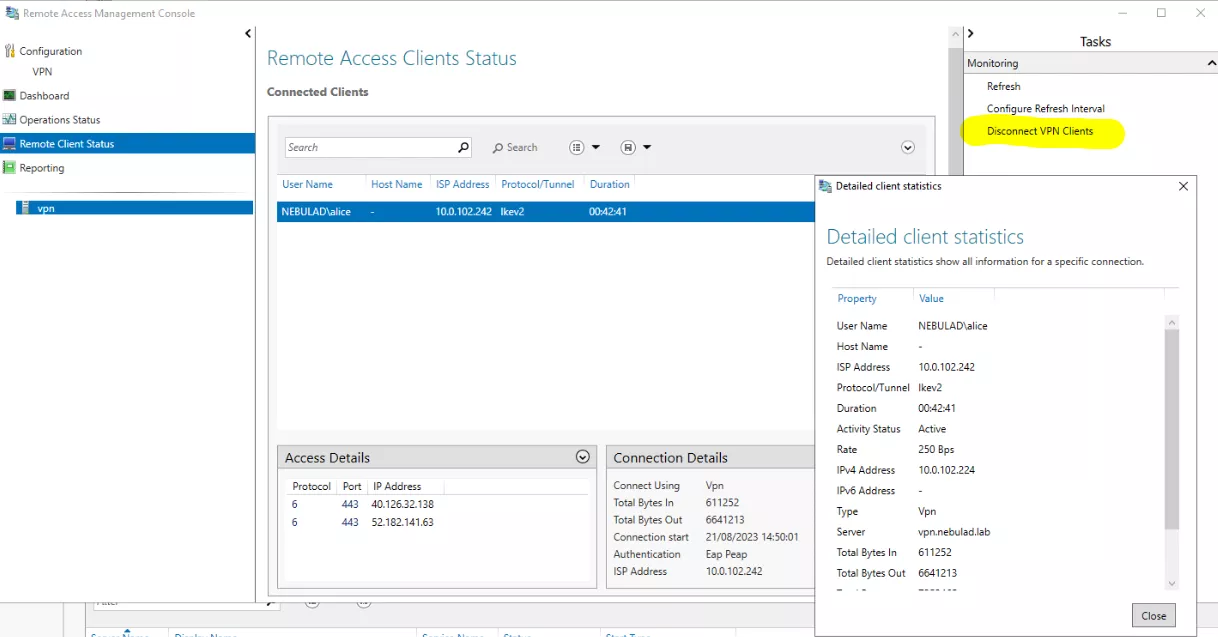Click the Eap Peap authentication value
The image size is (1218, 637).
click(727, 554)
